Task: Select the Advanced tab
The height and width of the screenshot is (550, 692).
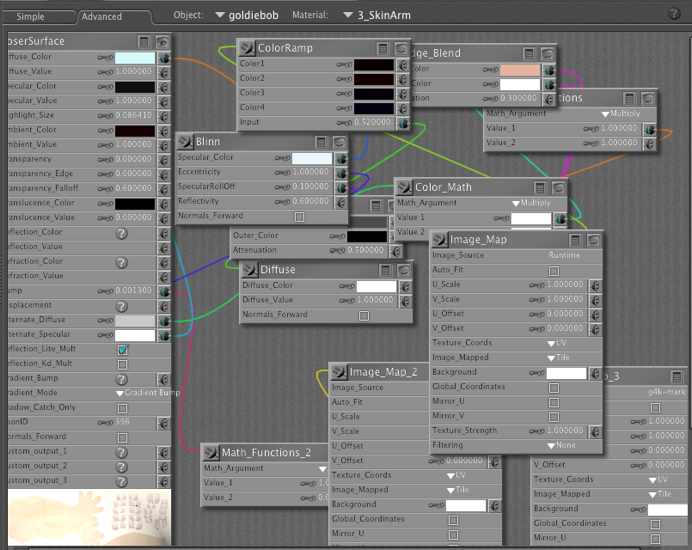Action: pos(101,16)
